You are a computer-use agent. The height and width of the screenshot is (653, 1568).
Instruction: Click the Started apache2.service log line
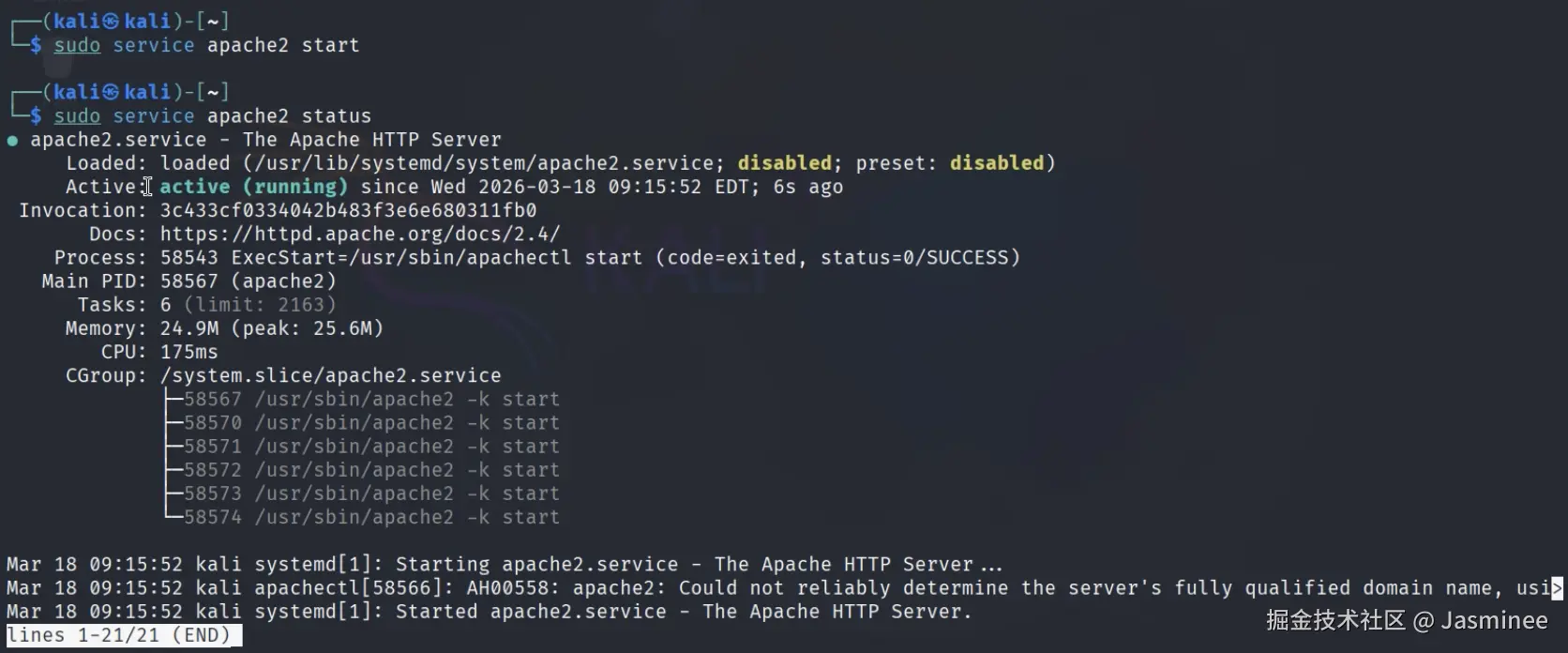[581, 612]
